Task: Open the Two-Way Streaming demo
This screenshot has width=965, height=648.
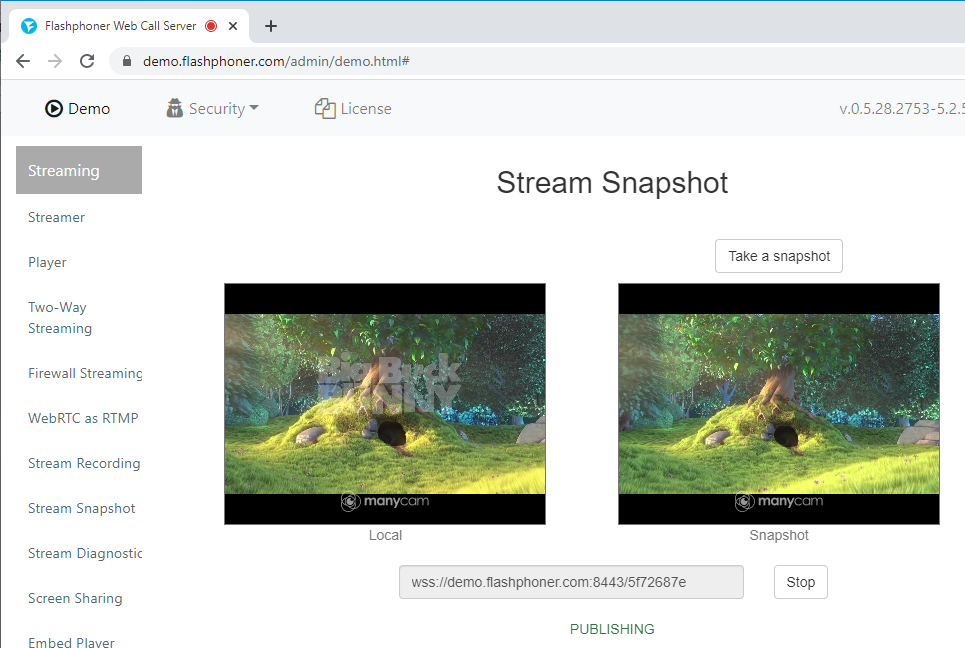Action: 60,318
